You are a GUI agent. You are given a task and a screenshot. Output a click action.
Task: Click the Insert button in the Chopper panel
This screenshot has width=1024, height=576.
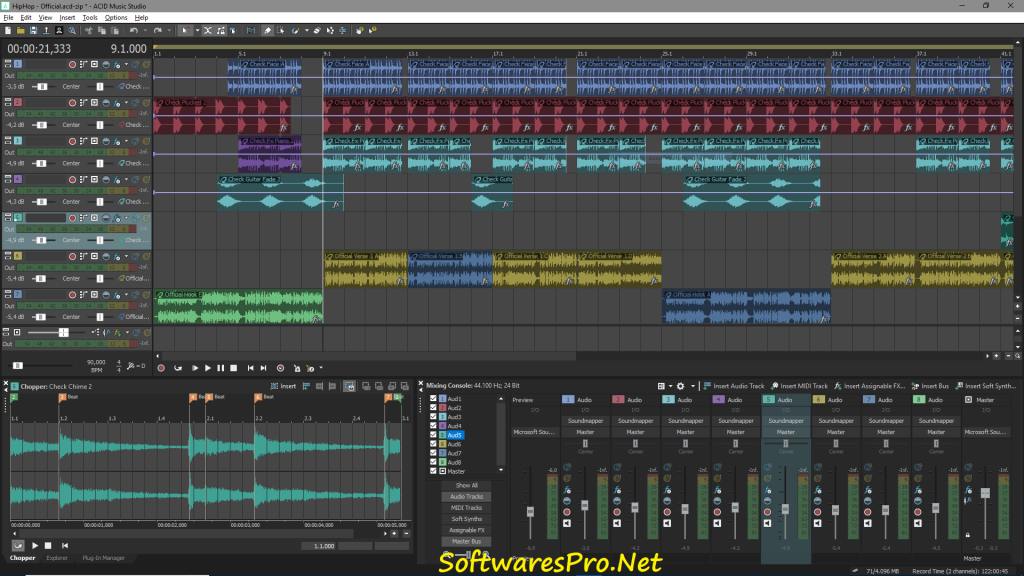pyautogui.click(x=285, y=387)
